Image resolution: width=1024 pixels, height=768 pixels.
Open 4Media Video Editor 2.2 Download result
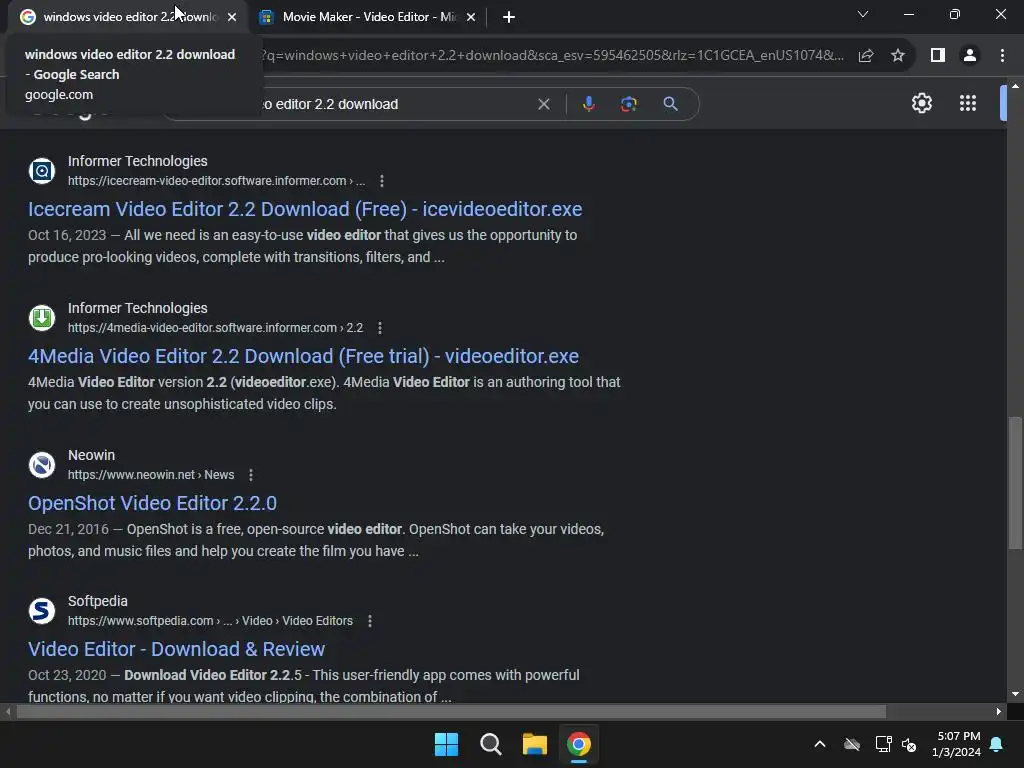pyautogui.click(x=303, y=356)
